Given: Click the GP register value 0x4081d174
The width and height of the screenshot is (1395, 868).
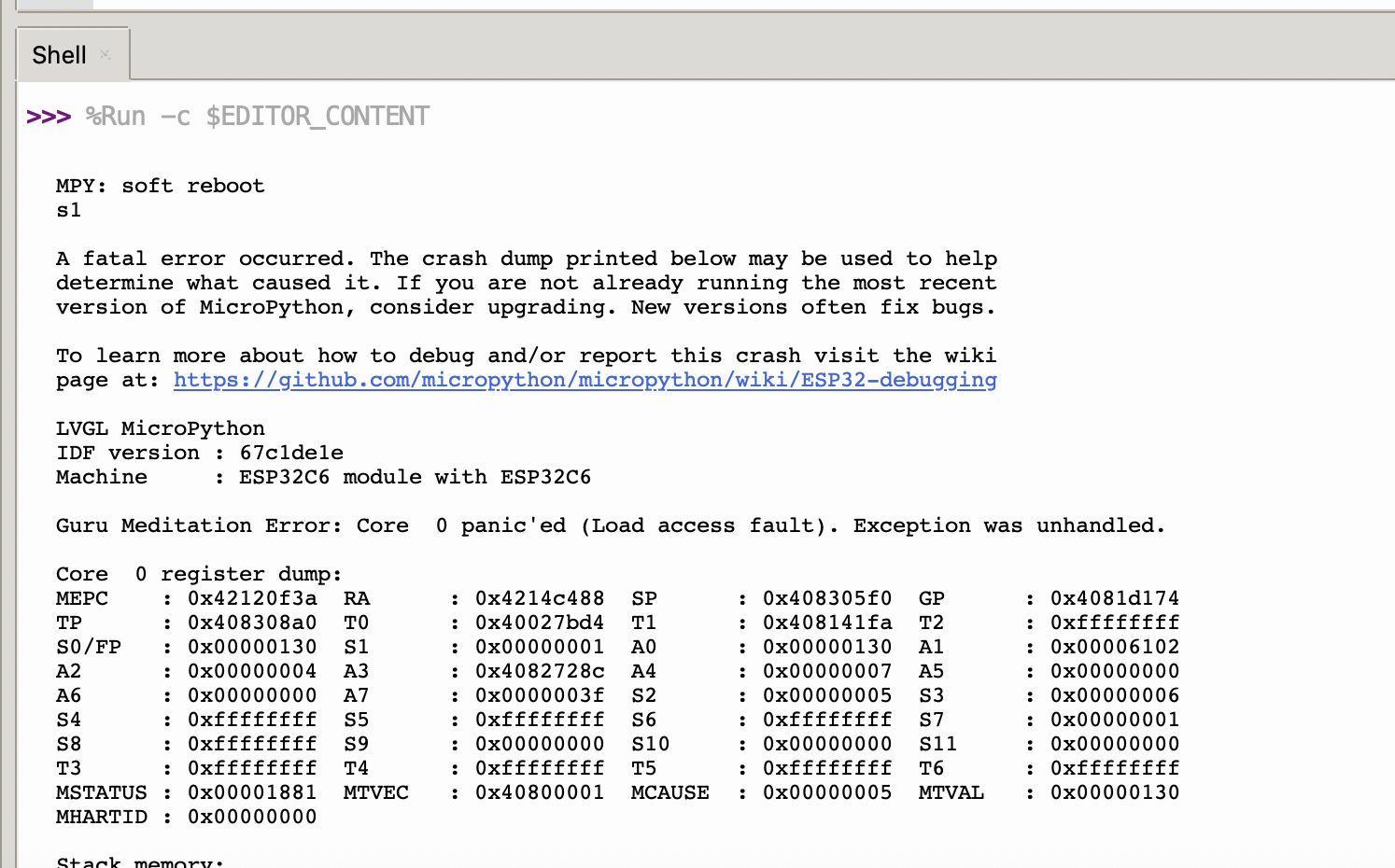Looking at the screenshot, I should [x=1115, y=598].
